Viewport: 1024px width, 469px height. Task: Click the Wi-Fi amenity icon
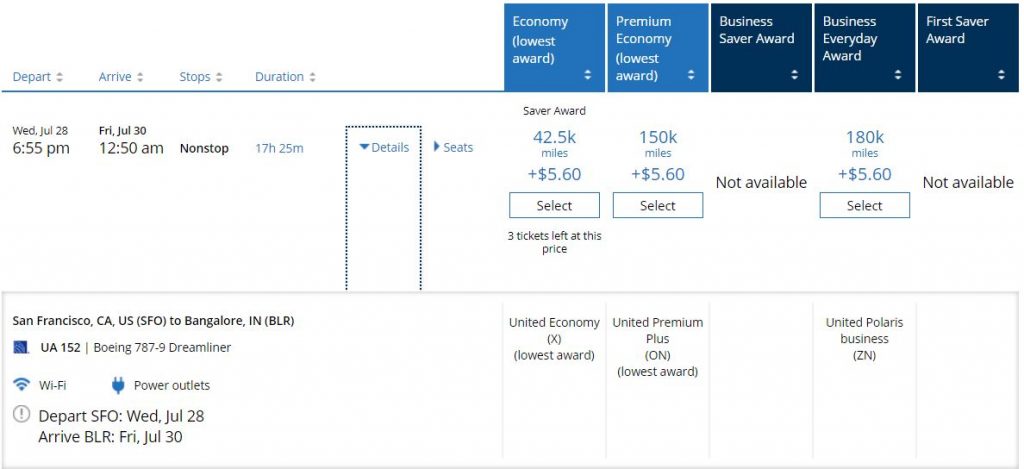[x=21, y=385]
